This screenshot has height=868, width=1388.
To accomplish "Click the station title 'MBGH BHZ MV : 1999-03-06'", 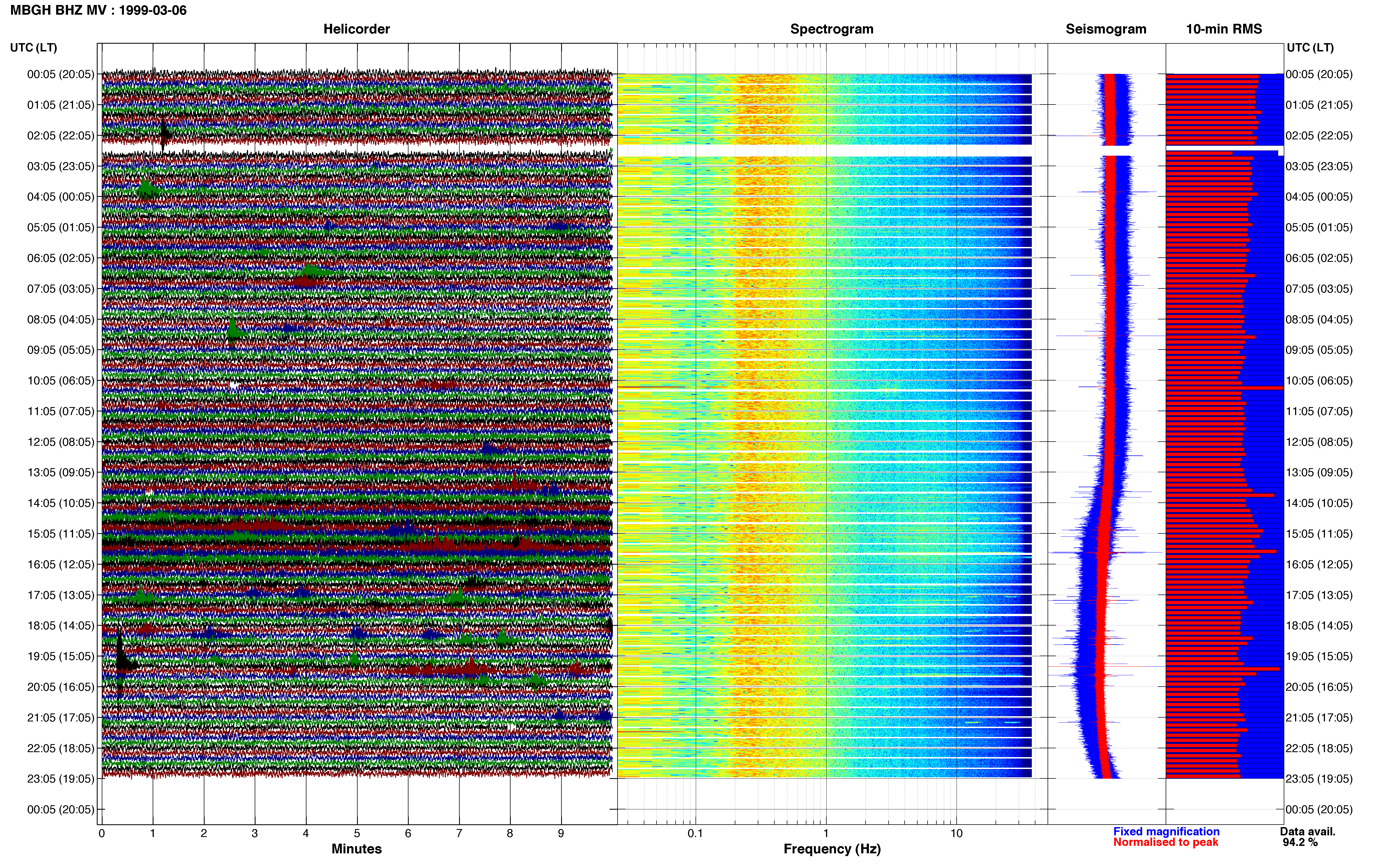I will coord(98,10).
